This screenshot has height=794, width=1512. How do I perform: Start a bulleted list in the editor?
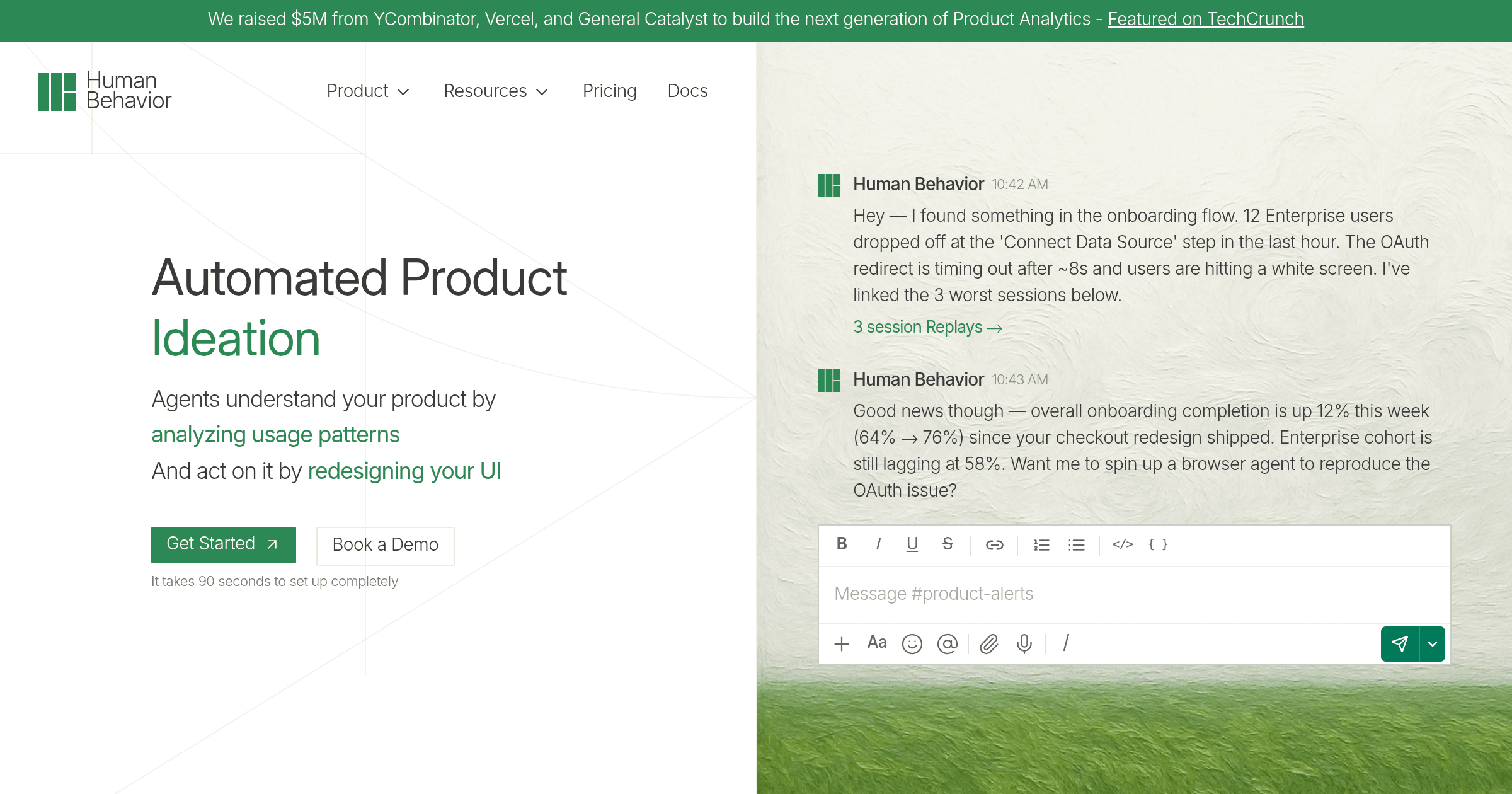click(1077, 545)
